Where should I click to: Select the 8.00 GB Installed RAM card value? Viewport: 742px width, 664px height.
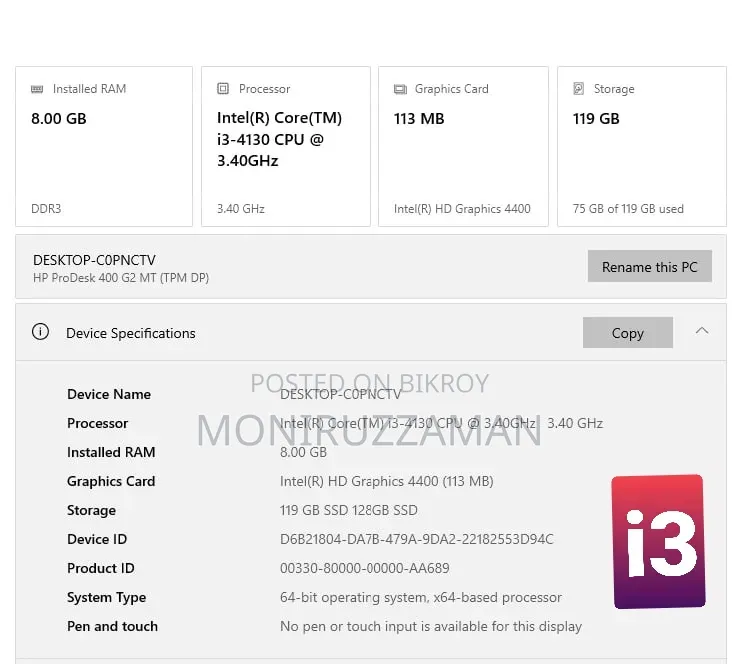point(59,118)
